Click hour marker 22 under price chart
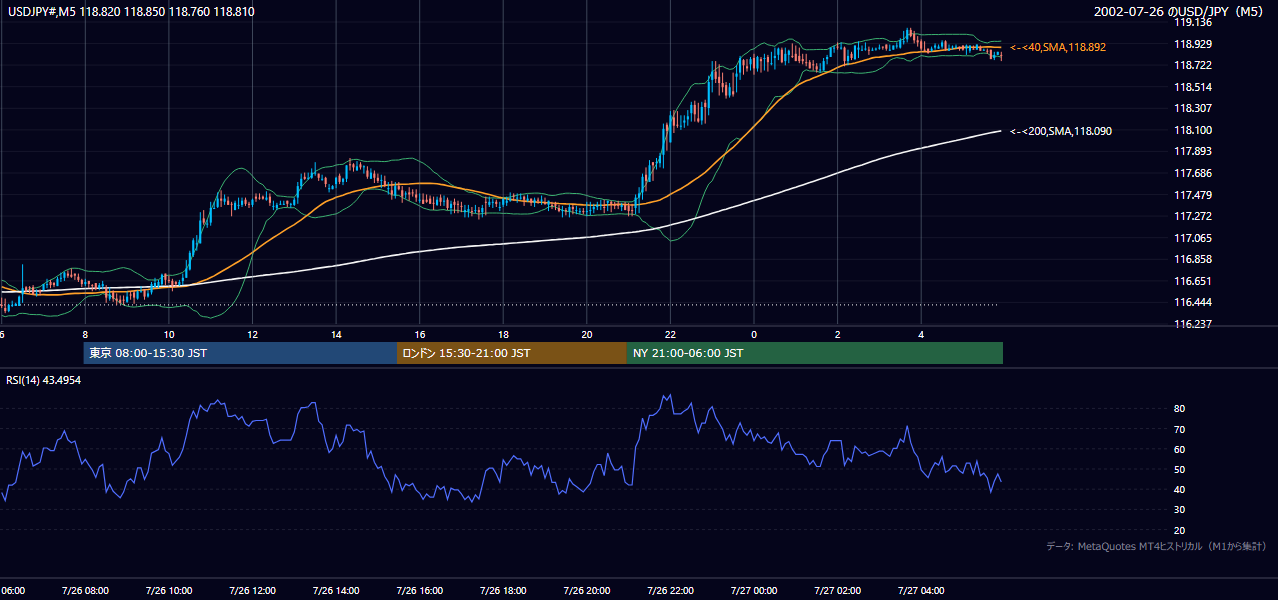 pos(671,334)
